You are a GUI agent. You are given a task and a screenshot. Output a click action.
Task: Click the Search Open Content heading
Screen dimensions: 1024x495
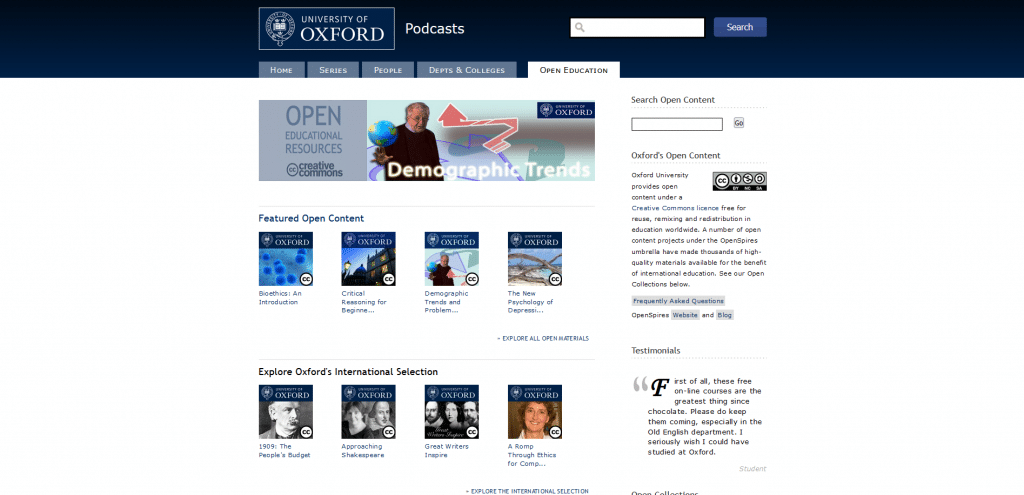673,100
